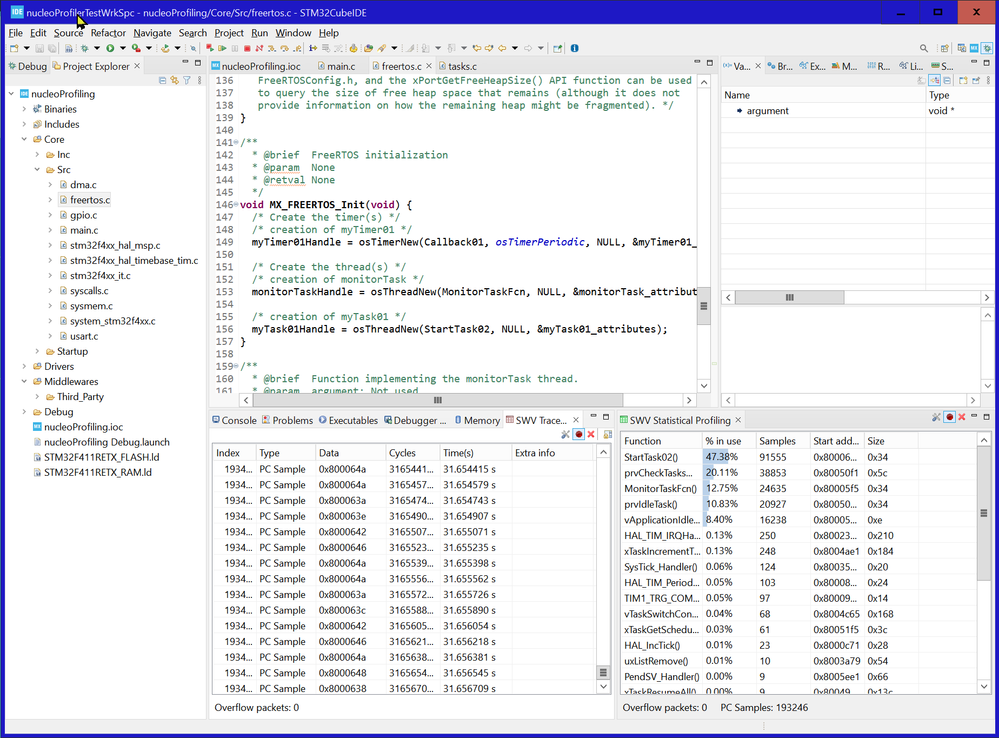Collapse the Core folder
The height and width of the screenshot is (738, 999).
24,140
